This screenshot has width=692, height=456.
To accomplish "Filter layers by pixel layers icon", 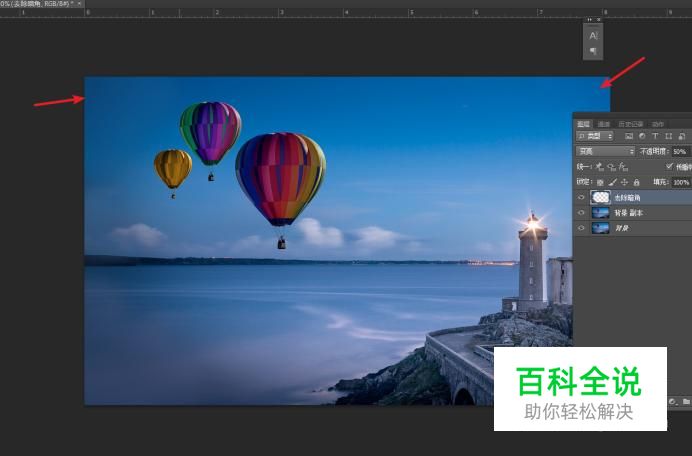I will [629, 136].
